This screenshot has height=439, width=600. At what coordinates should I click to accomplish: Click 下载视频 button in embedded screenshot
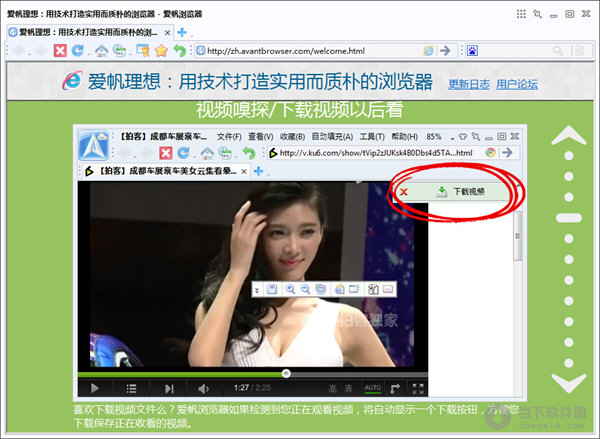[461, 191]
